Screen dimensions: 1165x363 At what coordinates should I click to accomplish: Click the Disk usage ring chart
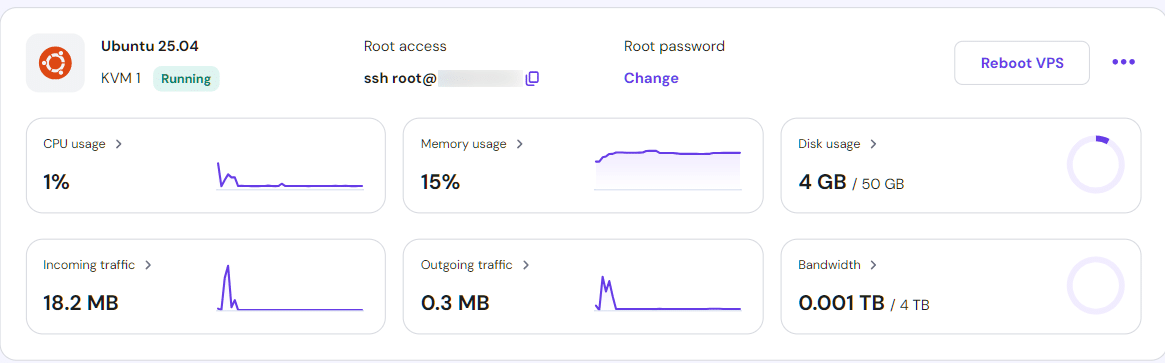tap(1095, 165)
